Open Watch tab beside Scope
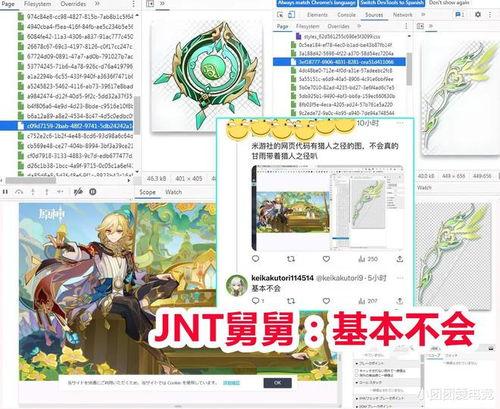The height and width of the screenshot is (409, 500). coord(173,192)
